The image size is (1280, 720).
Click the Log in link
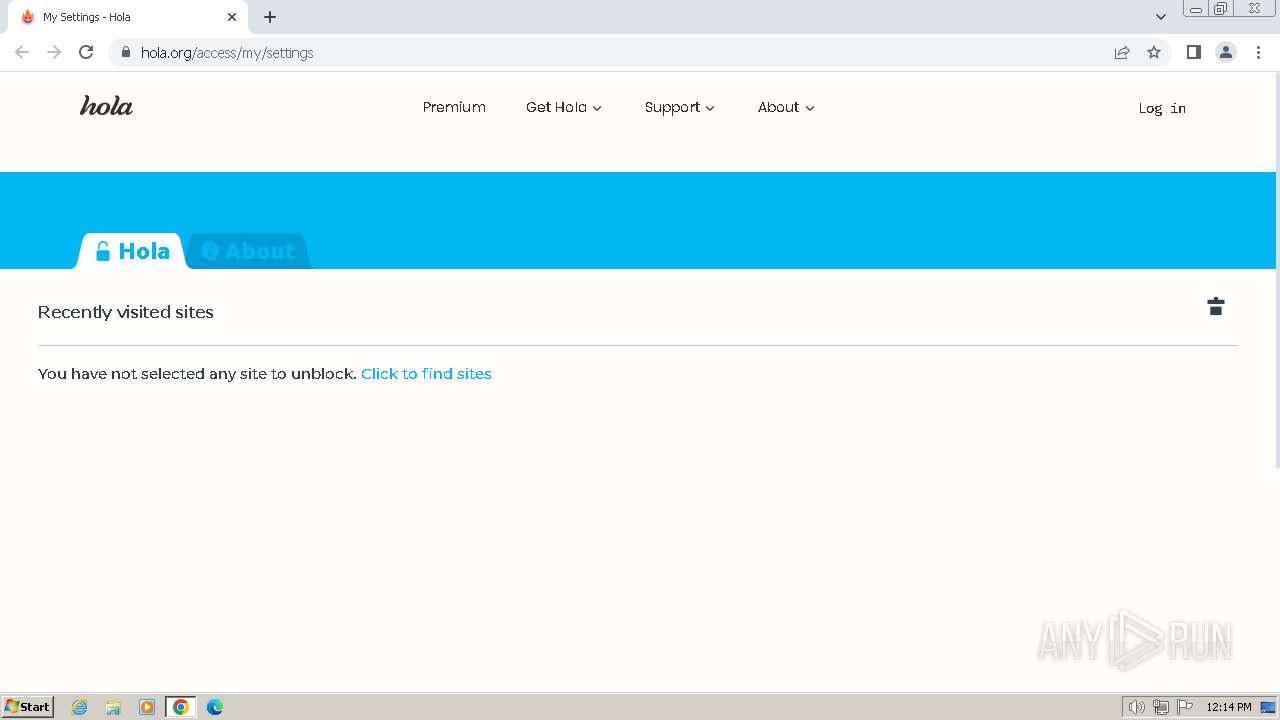click(x=1162, y=108)
